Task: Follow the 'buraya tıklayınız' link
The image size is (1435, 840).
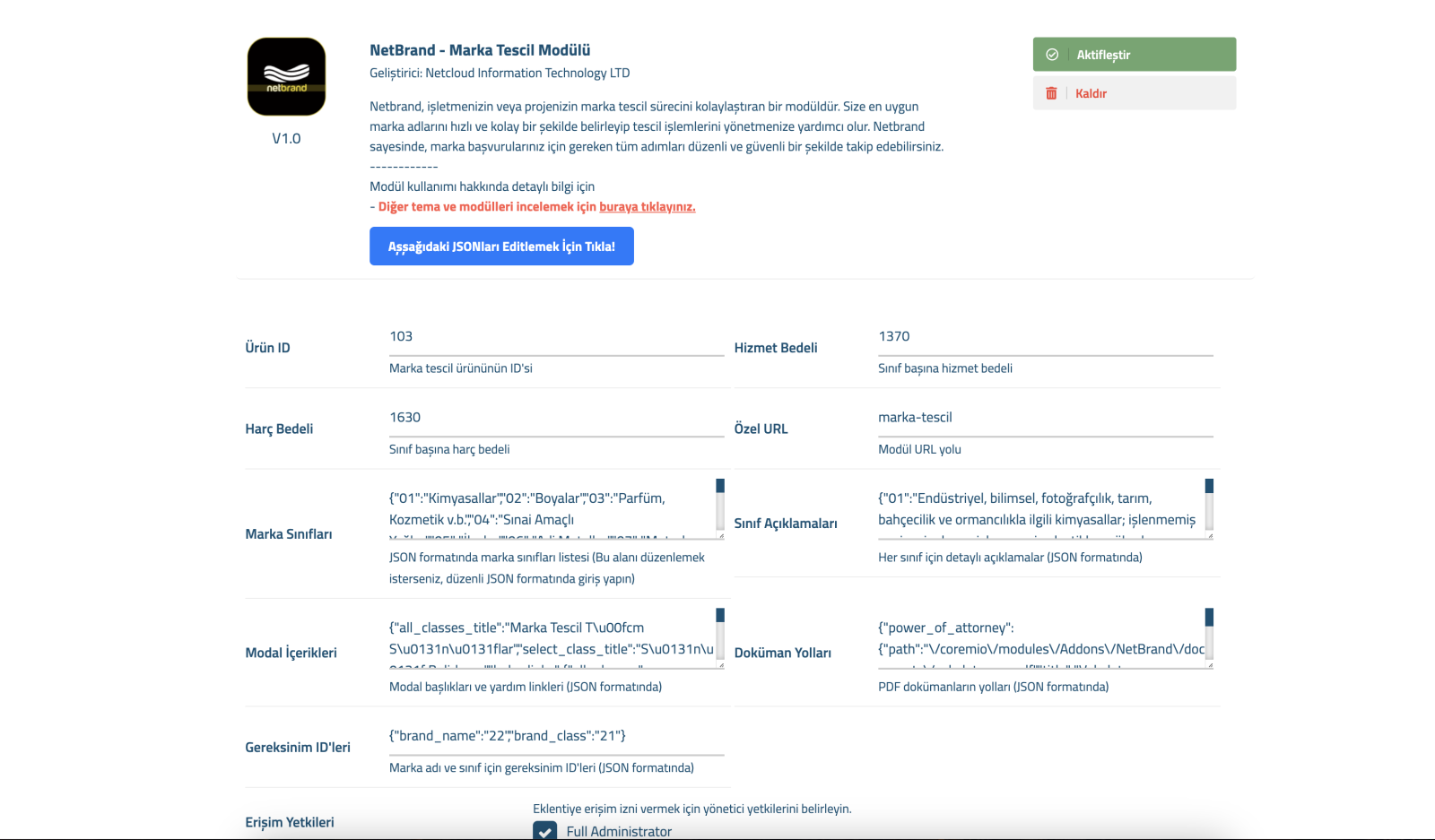Action: click(x=648, y=207)
